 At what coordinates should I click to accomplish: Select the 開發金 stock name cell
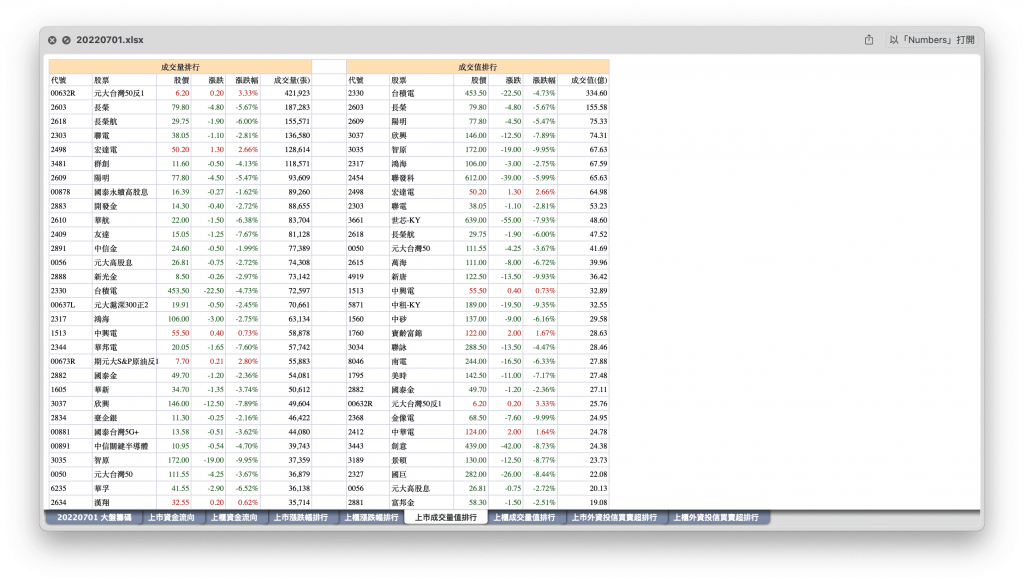(x=124, y=206)
